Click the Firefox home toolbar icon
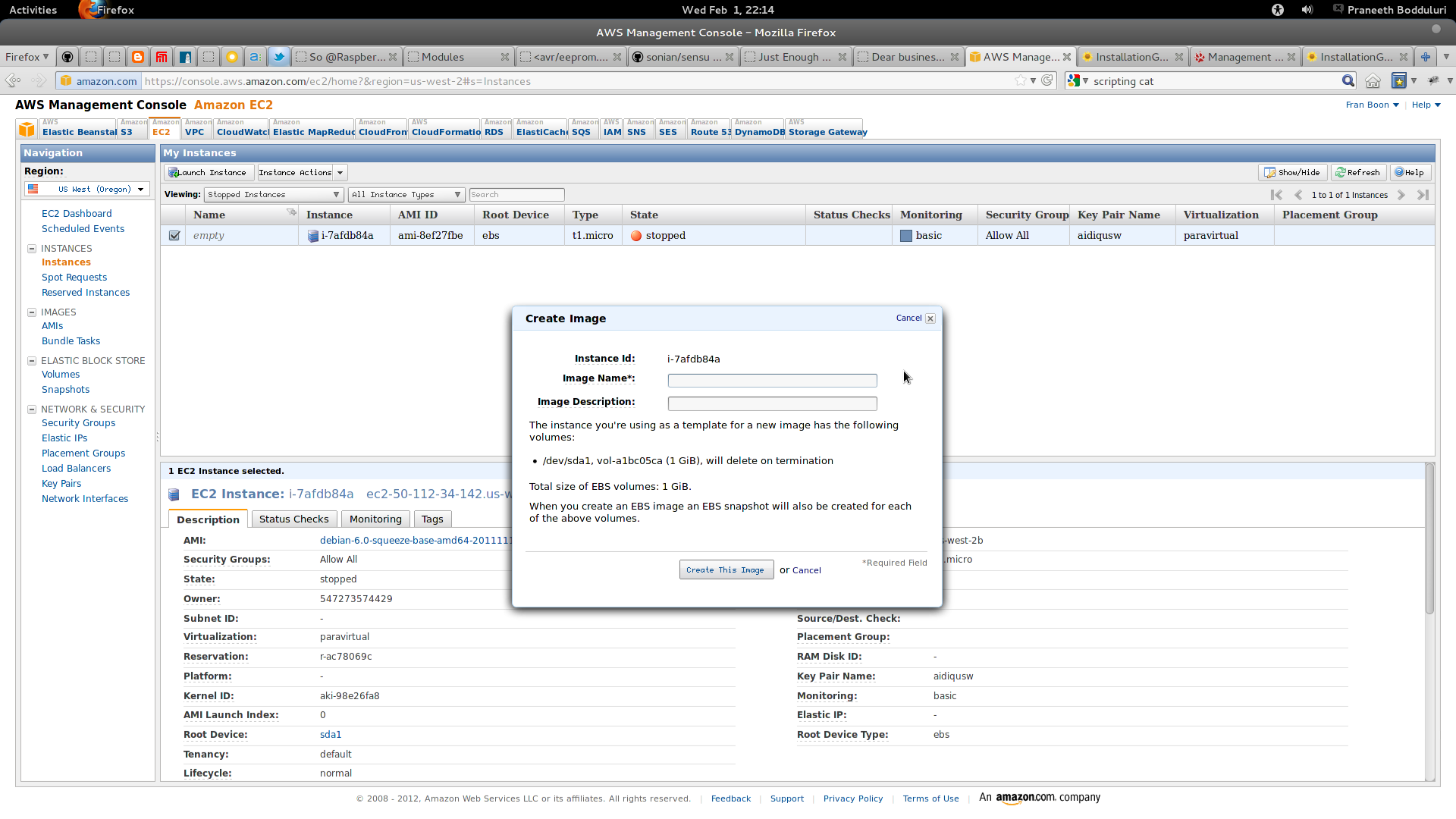1456x819 pixels. tap(1373, 81)
